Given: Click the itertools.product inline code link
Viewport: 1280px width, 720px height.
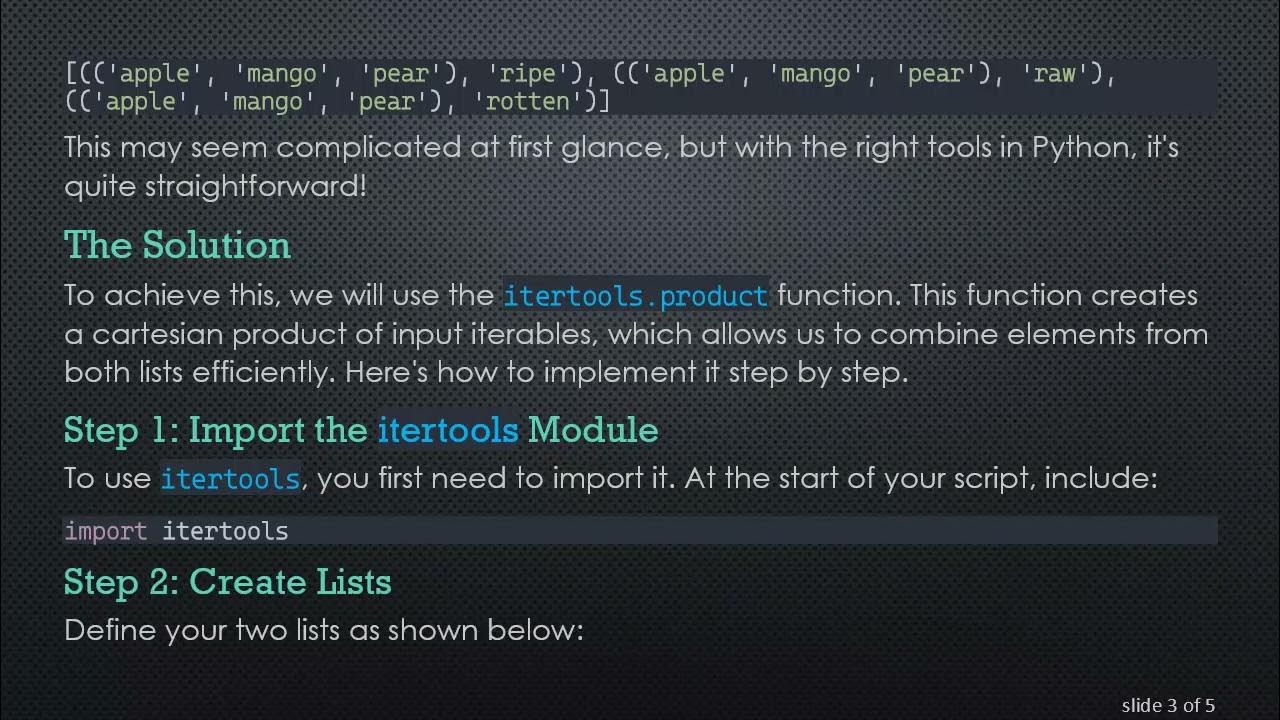Looking at the screenshot, I should tap(635, 296).
